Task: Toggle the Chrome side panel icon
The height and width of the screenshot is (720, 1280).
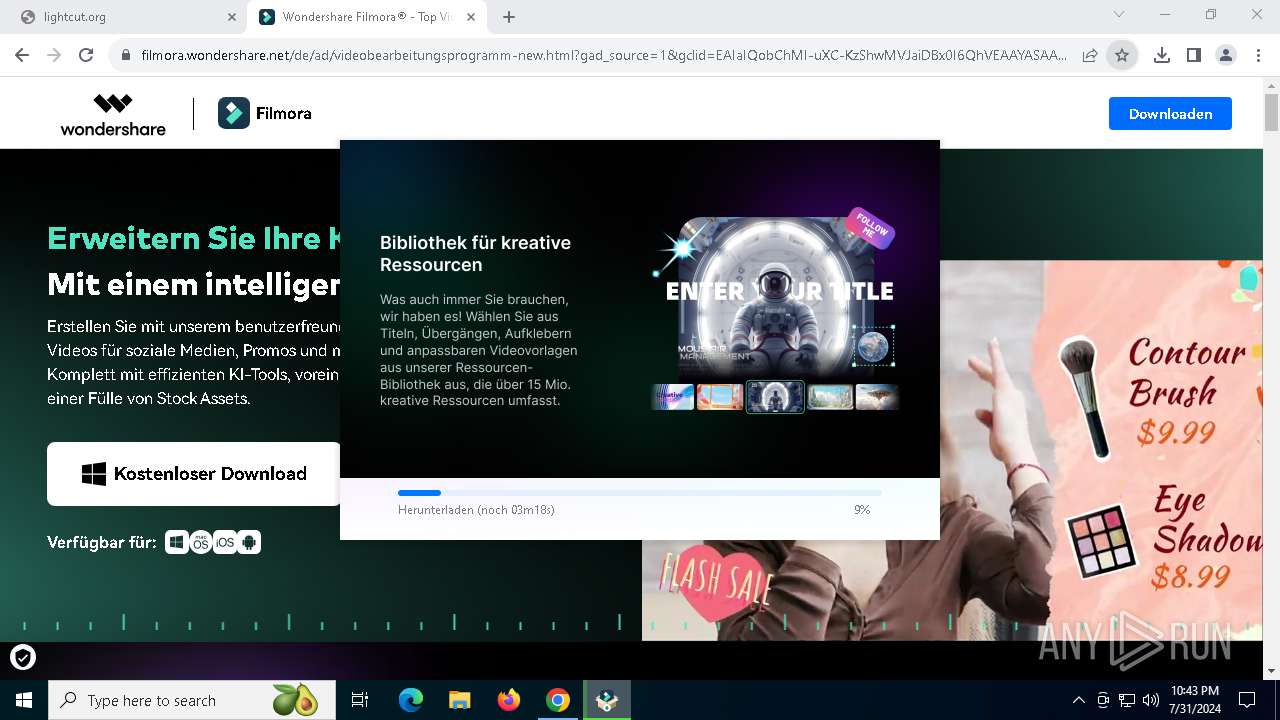Action: (1193, 56)
